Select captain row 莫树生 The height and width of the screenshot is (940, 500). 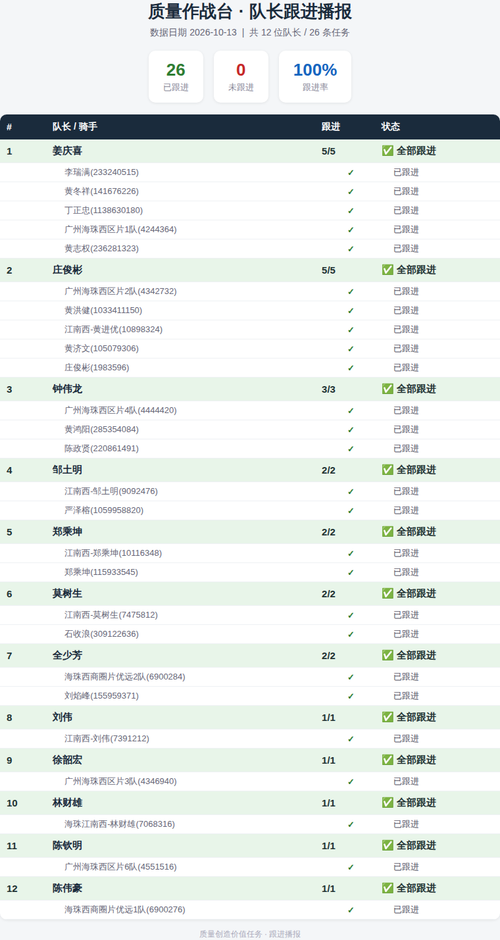[250, 593]
